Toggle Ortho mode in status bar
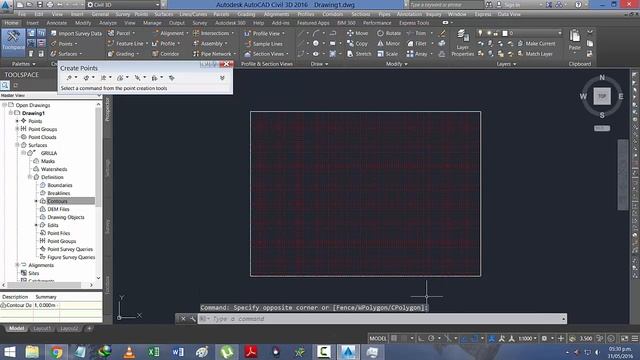The height and width of the screenshot is (360, 640). click(421, 338)
